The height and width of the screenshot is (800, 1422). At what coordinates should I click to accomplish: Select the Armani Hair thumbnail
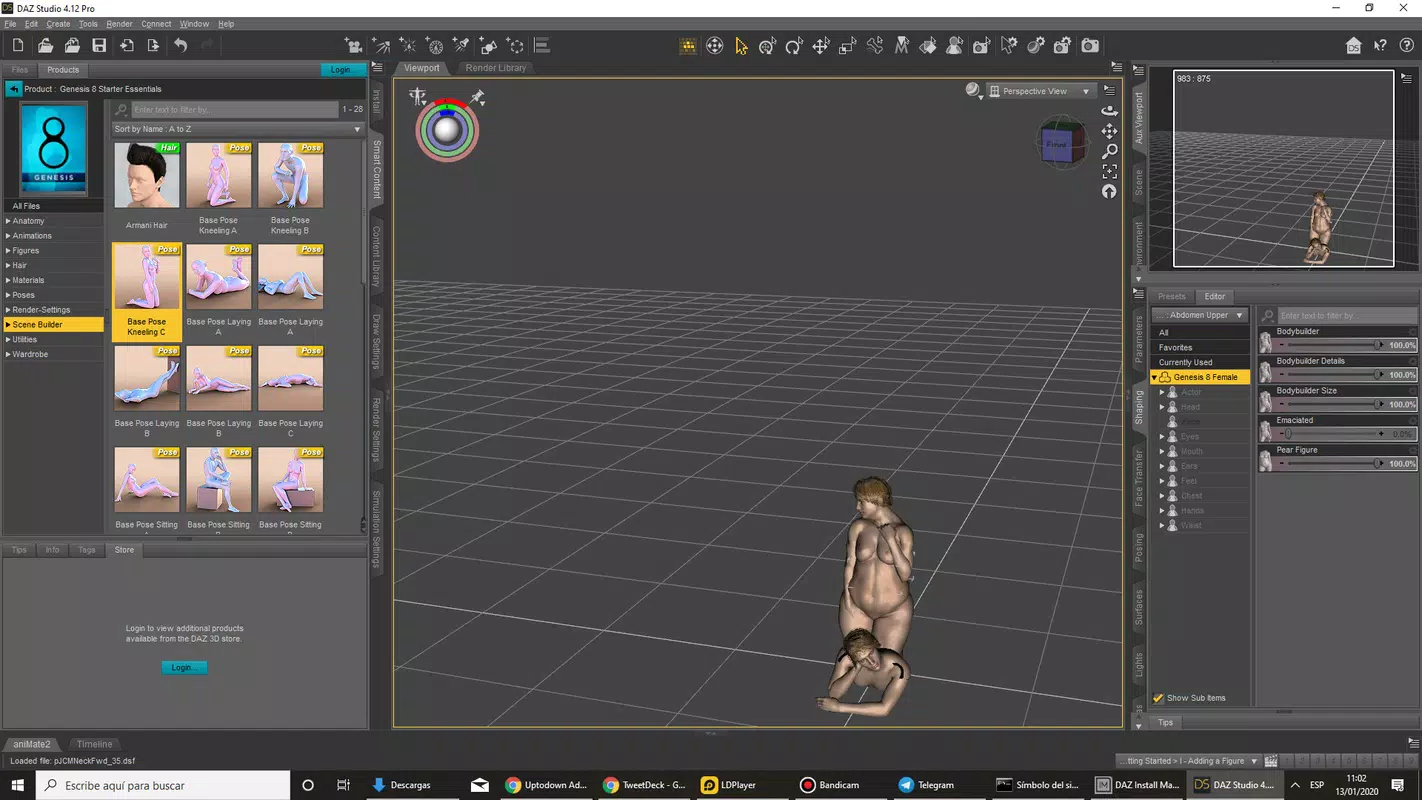147,175
